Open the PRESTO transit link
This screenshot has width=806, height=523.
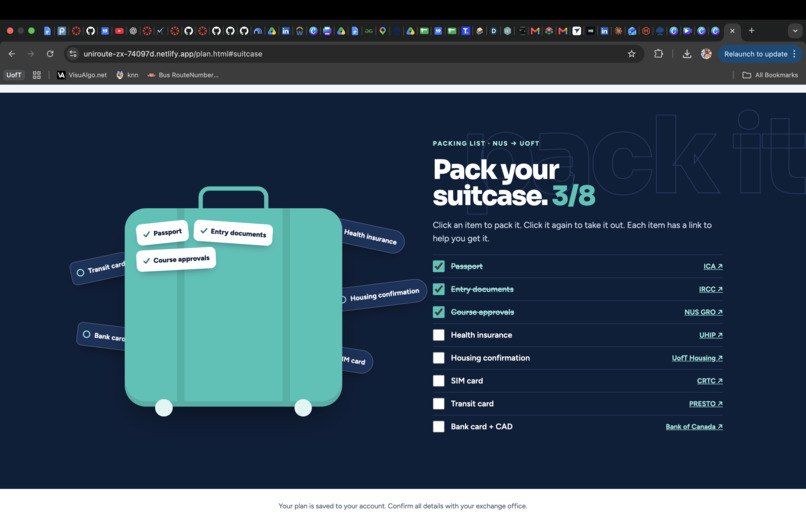(x=706, y=404)
